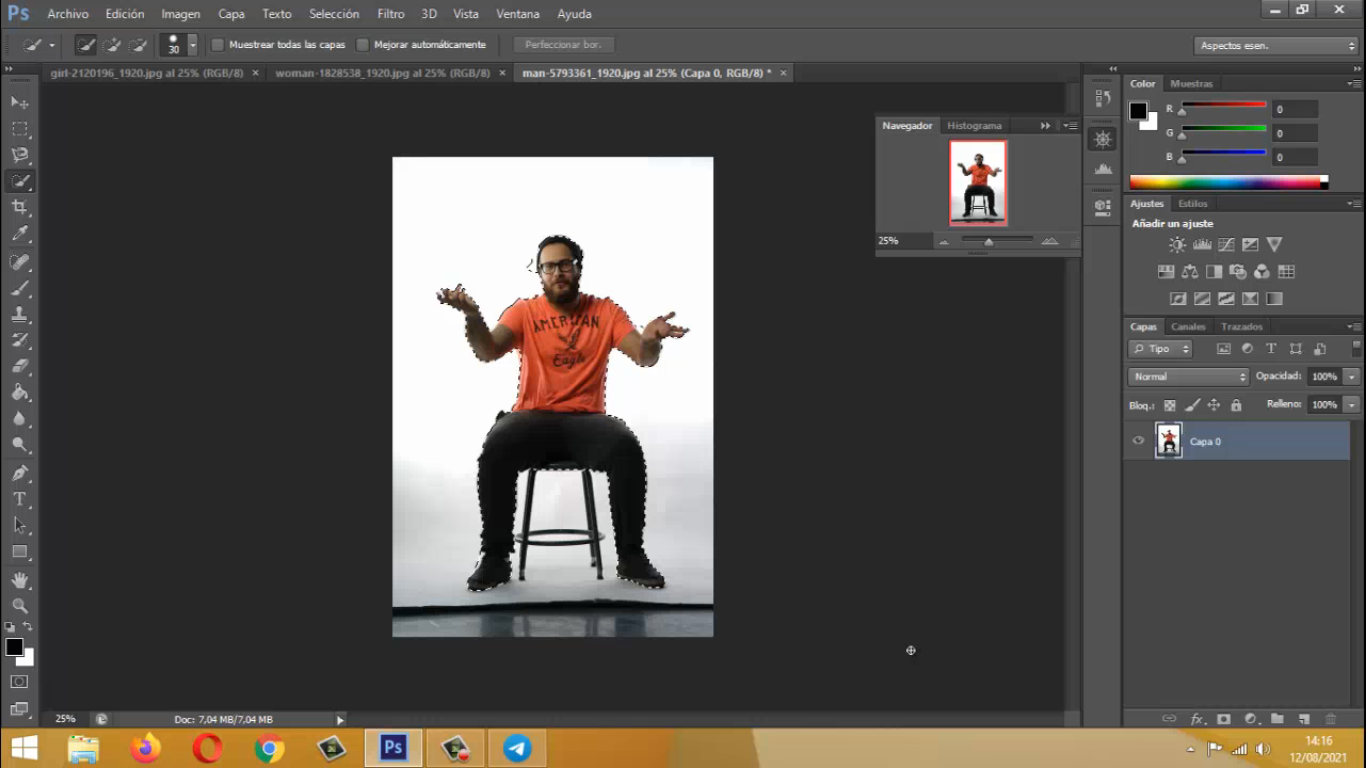The height and width of the screenshot is (768, 1366).
Task: Click the color spectrum ramp
Action: [x=1229, y=182]
